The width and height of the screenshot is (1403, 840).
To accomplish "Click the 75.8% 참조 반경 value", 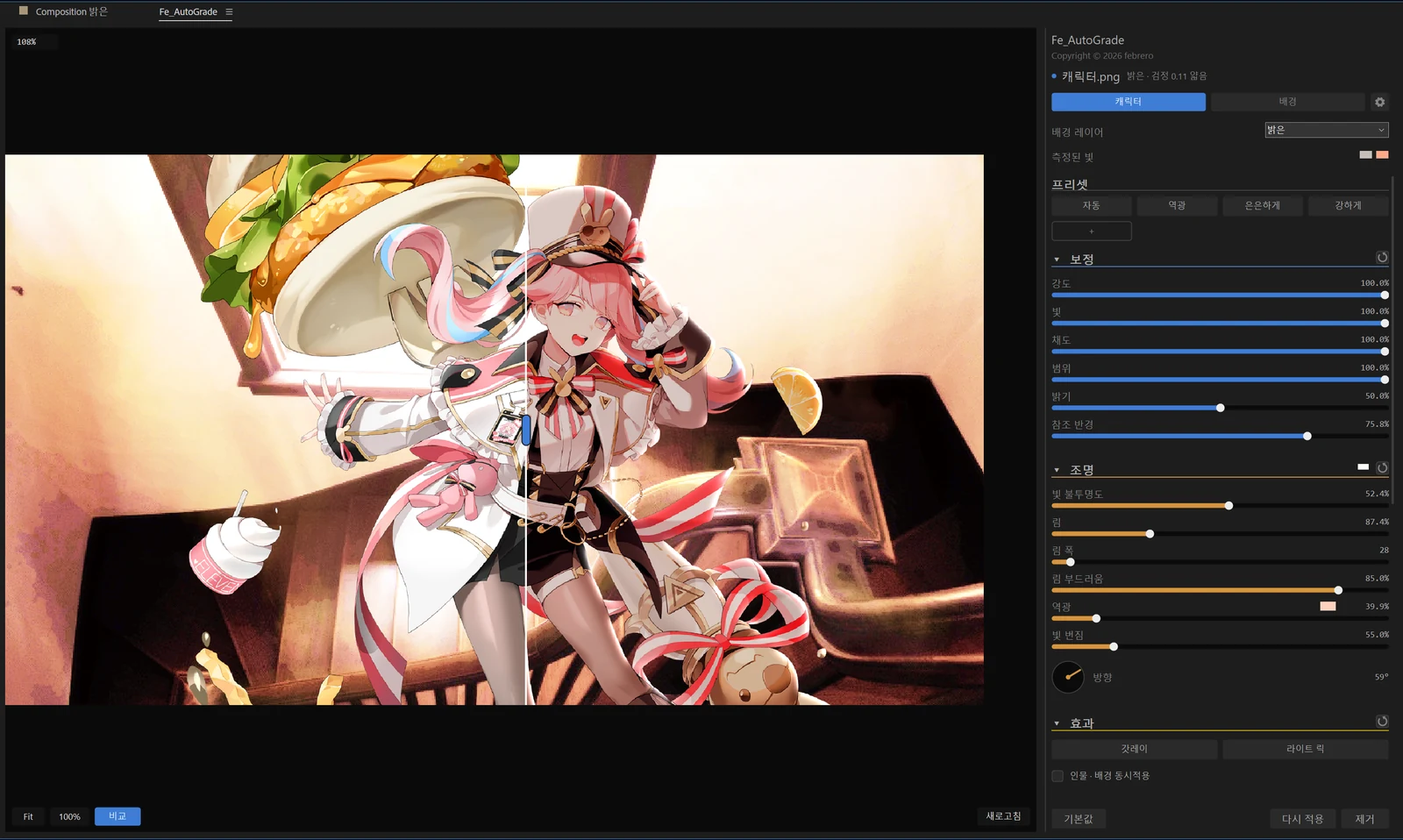I will pyautogui.click(x=1377, y=424).
